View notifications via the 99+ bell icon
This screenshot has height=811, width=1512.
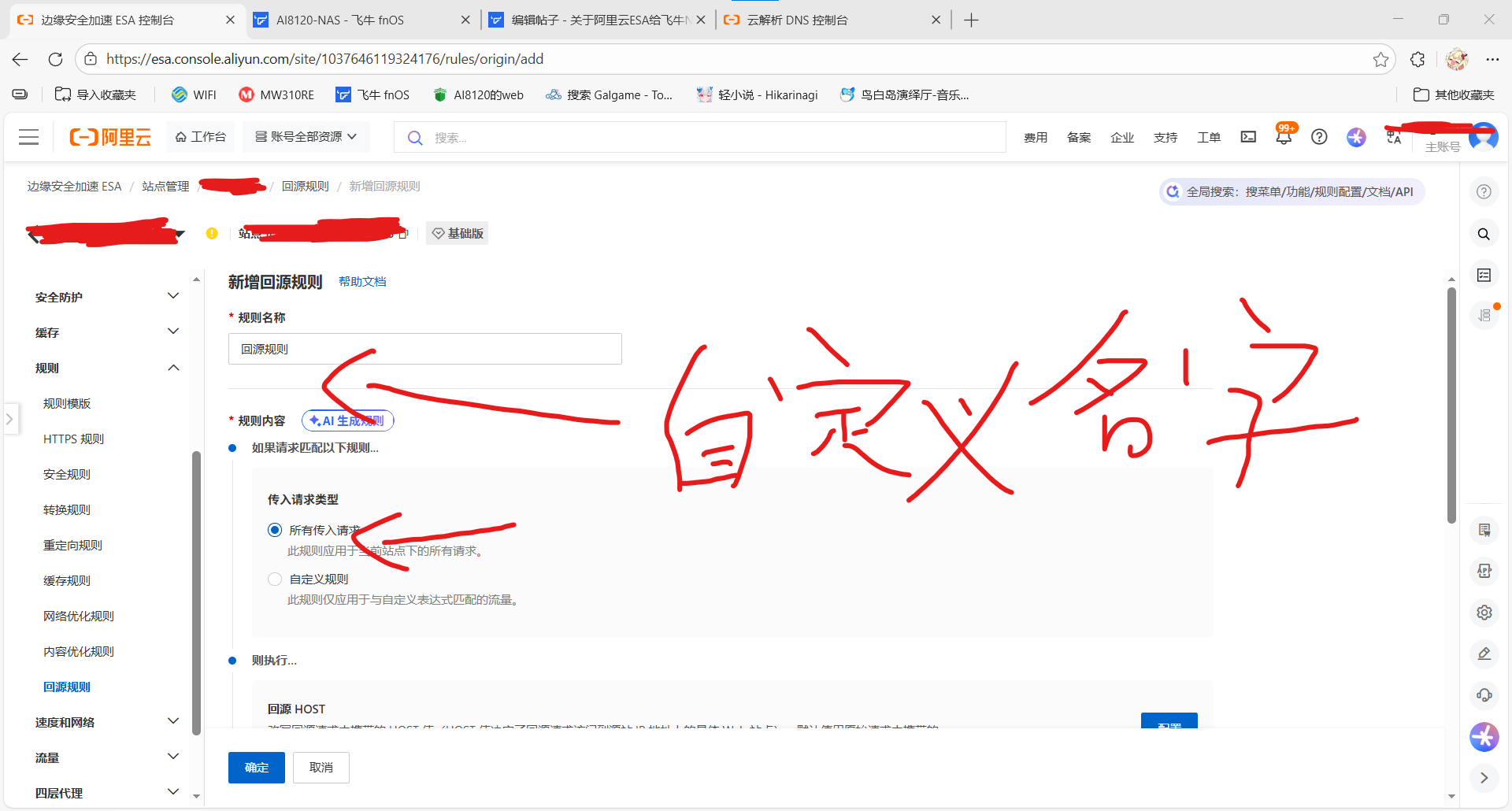pos(1284,137)
